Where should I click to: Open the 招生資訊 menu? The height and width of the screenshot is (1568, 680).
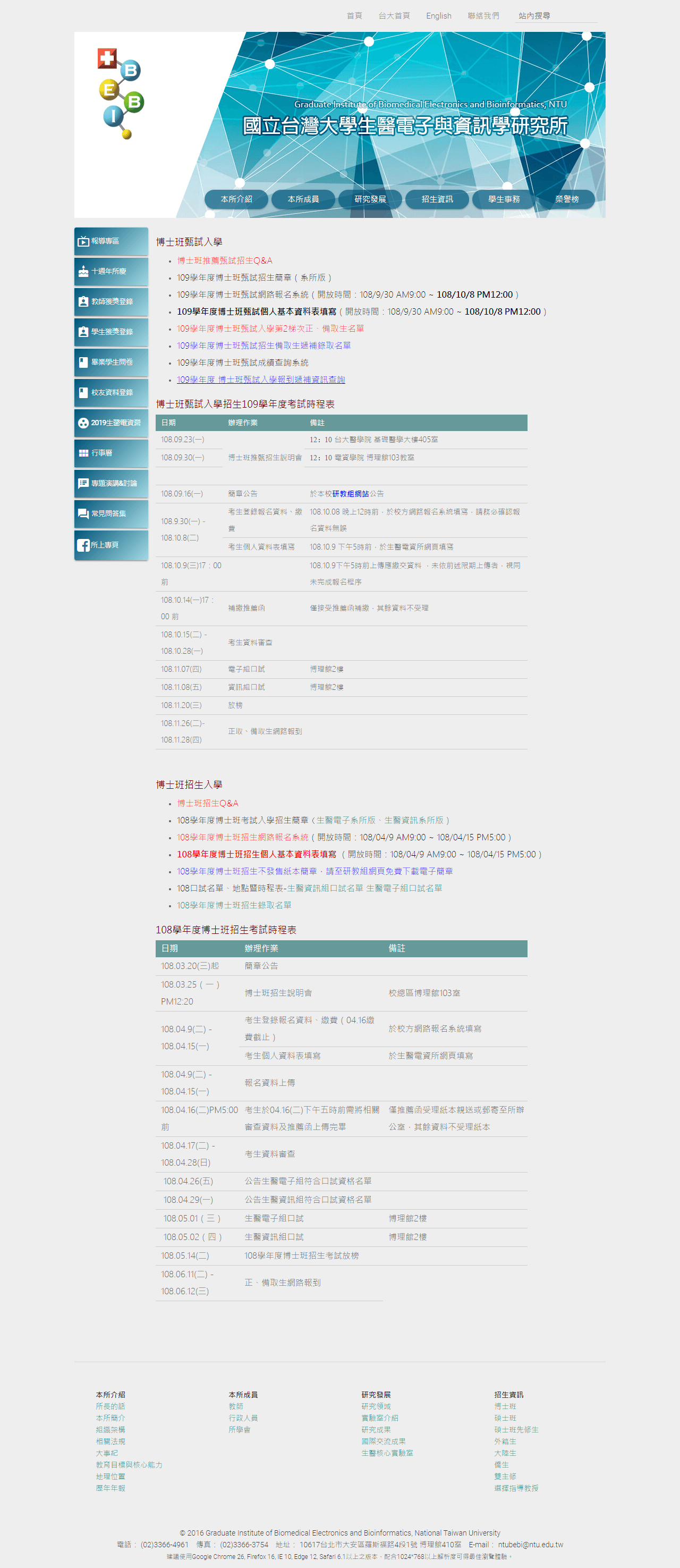[437, 199]
